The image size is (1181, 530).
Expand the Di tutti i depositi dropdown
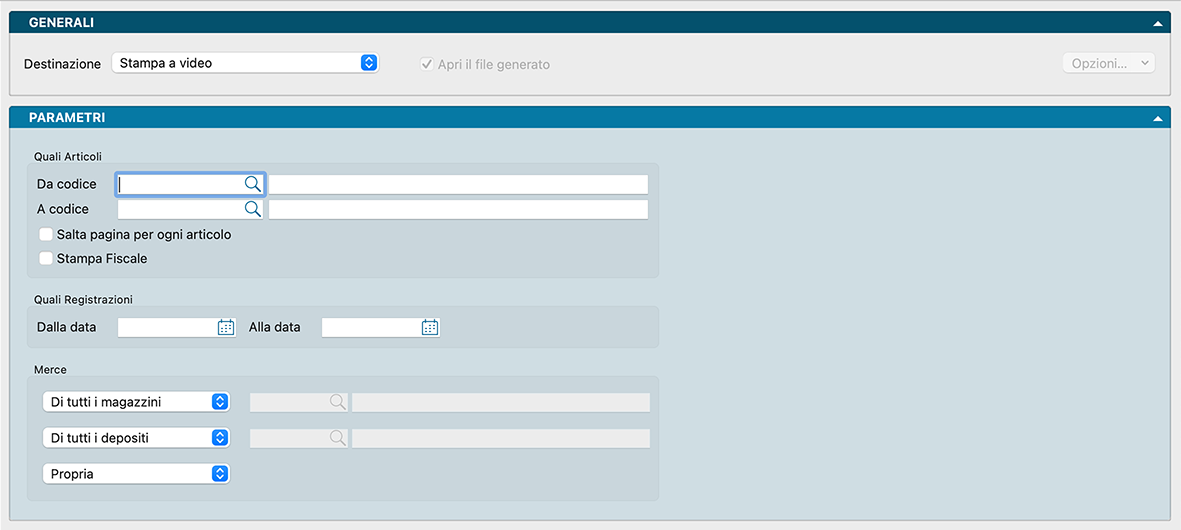(x=136, y=438)
